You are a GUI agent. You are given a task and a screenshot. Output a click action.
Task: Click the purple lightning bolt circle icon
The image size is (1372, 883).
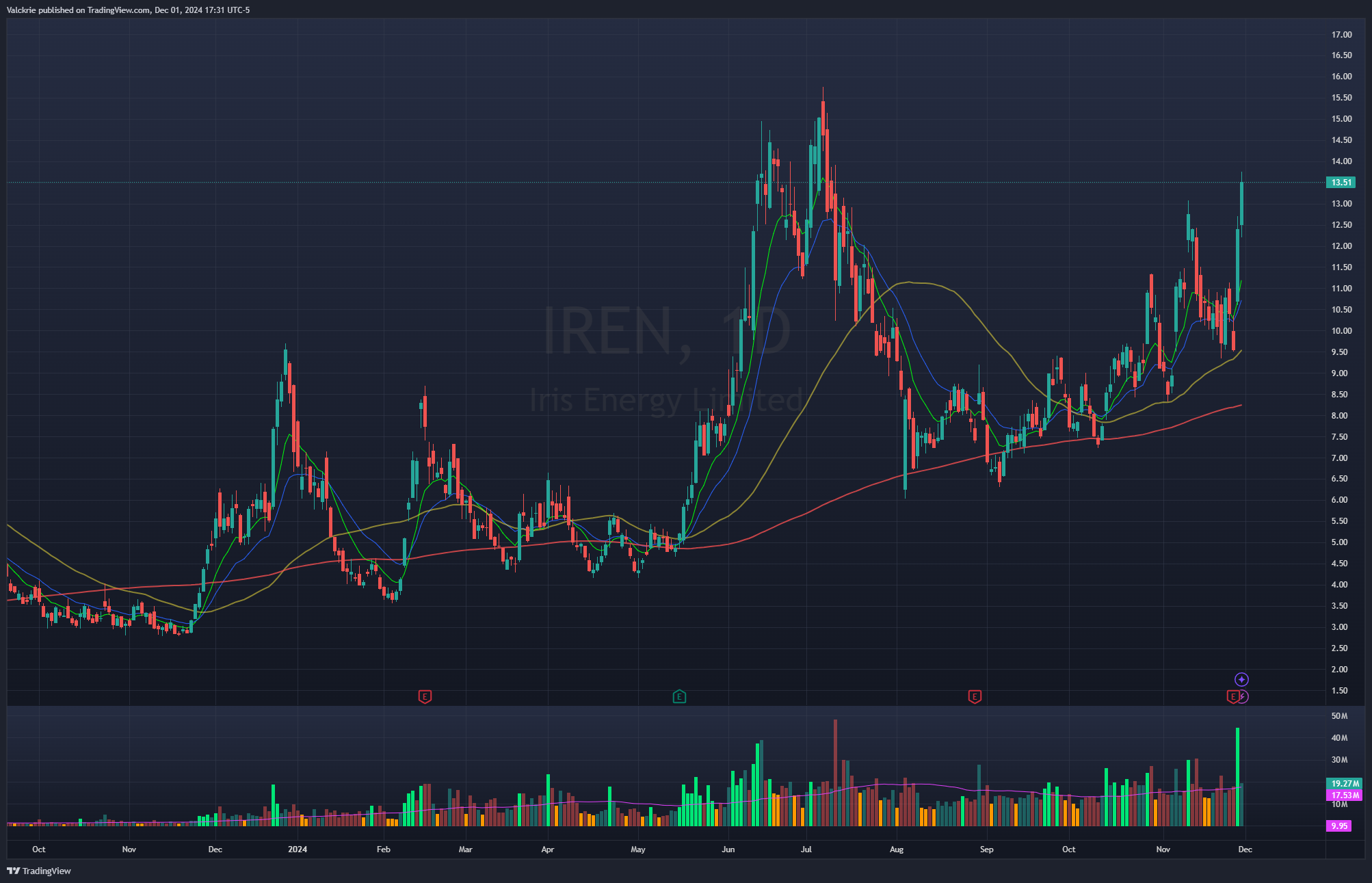point(1243,697)
